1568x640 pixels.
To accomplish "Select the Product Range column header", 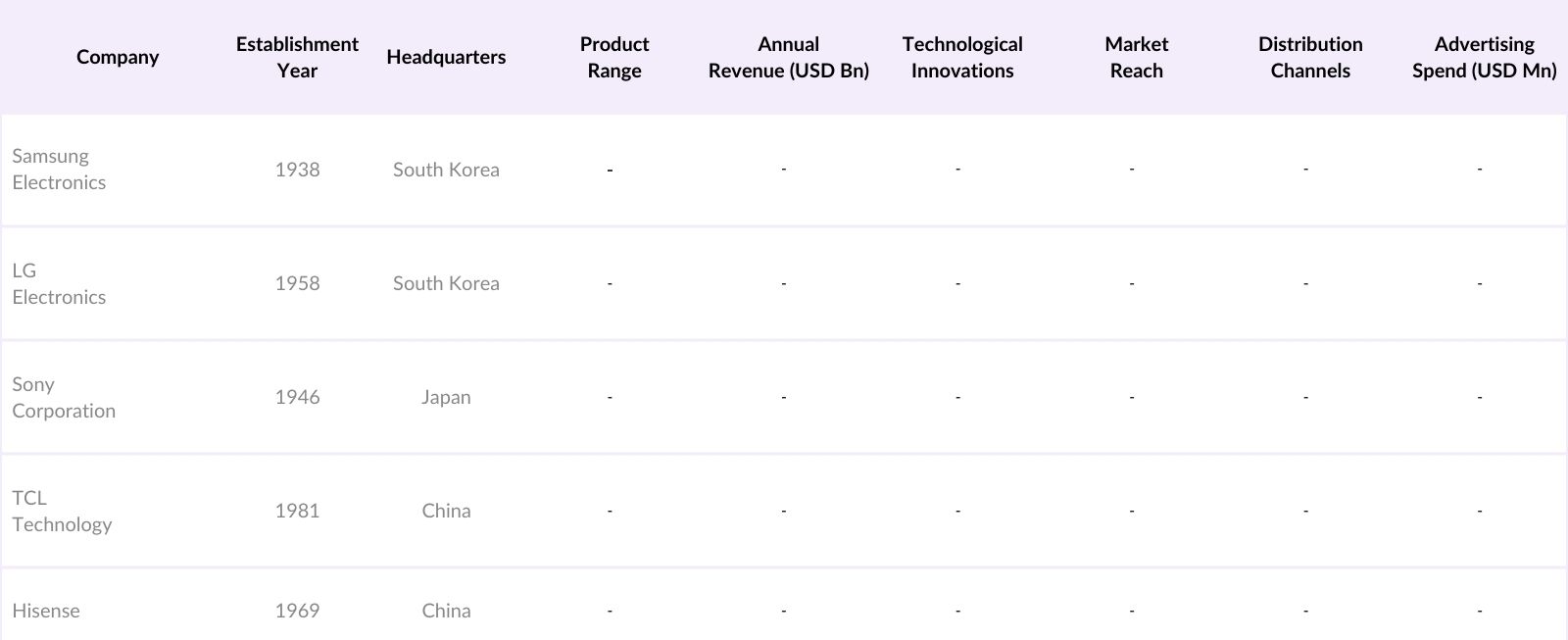I will pos(614,57).
